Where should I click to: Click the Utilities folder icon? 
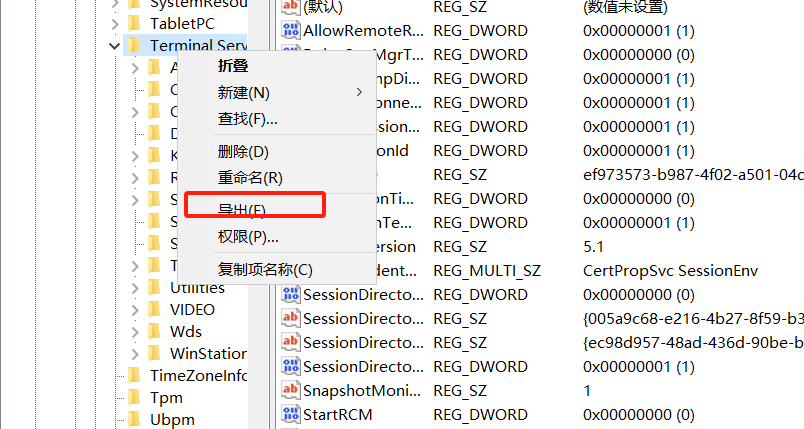click(154, 288)
